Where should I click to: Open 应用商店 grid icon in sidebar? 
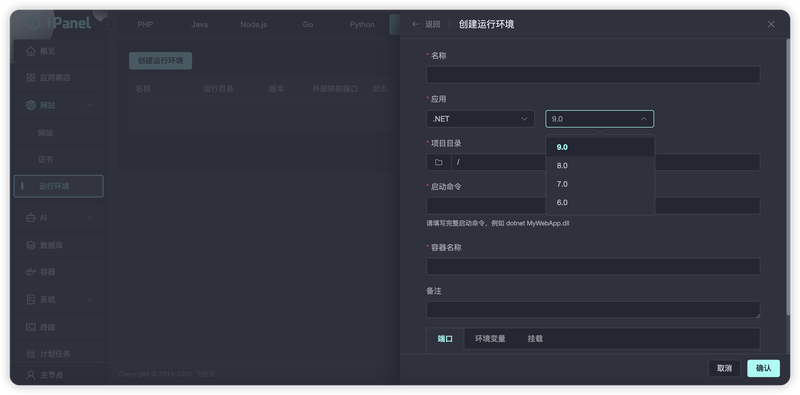pos(31,78)
